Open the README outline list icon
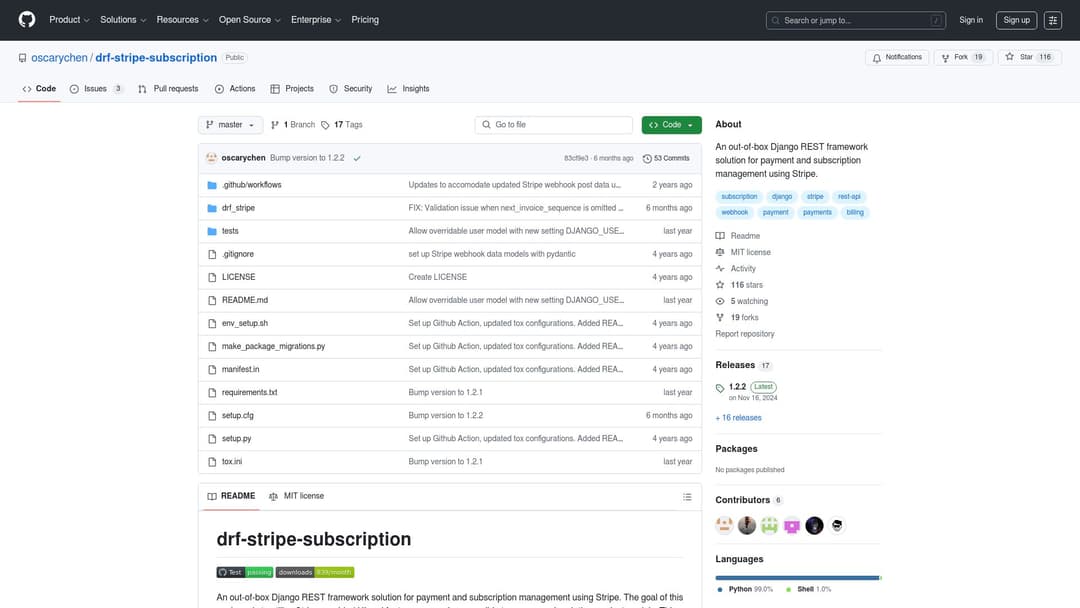 pos(687,496)
